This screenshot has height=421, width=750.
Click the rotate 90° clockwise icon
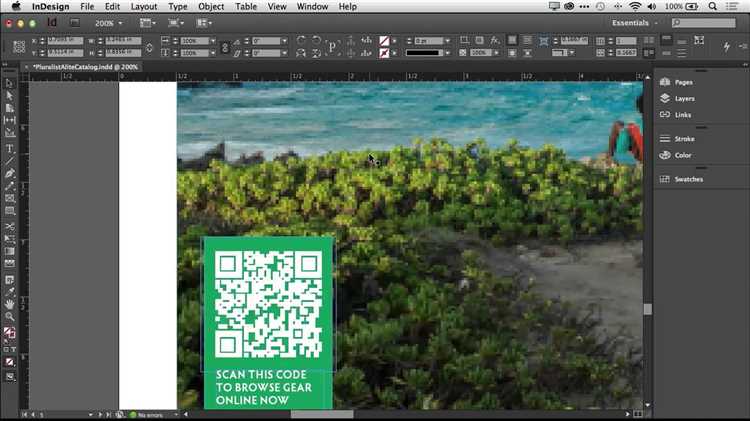[301, 40]
